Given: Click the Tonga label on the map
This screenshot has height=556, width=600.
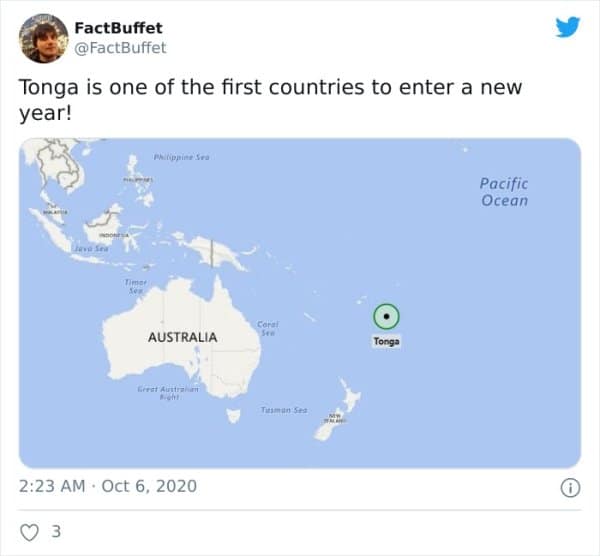Looking at the screenshot, I should pyautogui.click(x=386, y=342).
